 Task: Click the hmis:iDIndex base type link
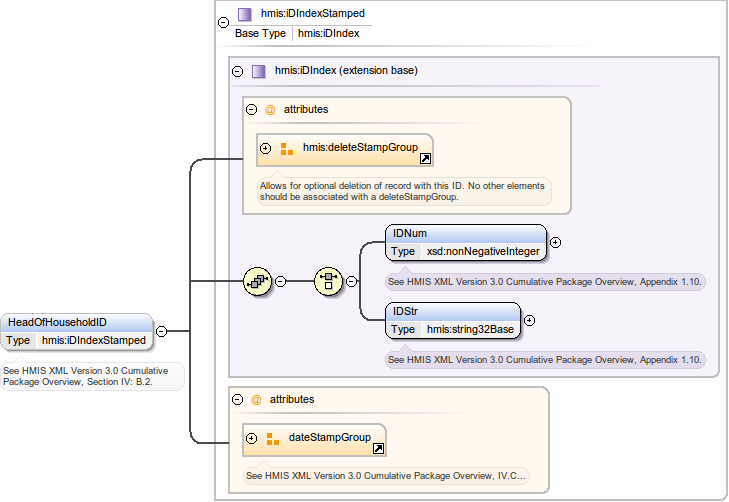pos(328,33)
